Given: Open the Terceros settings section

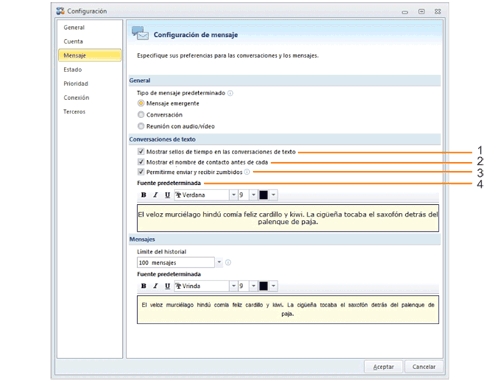Looking at the screenshot, I should tap(74, 112).
